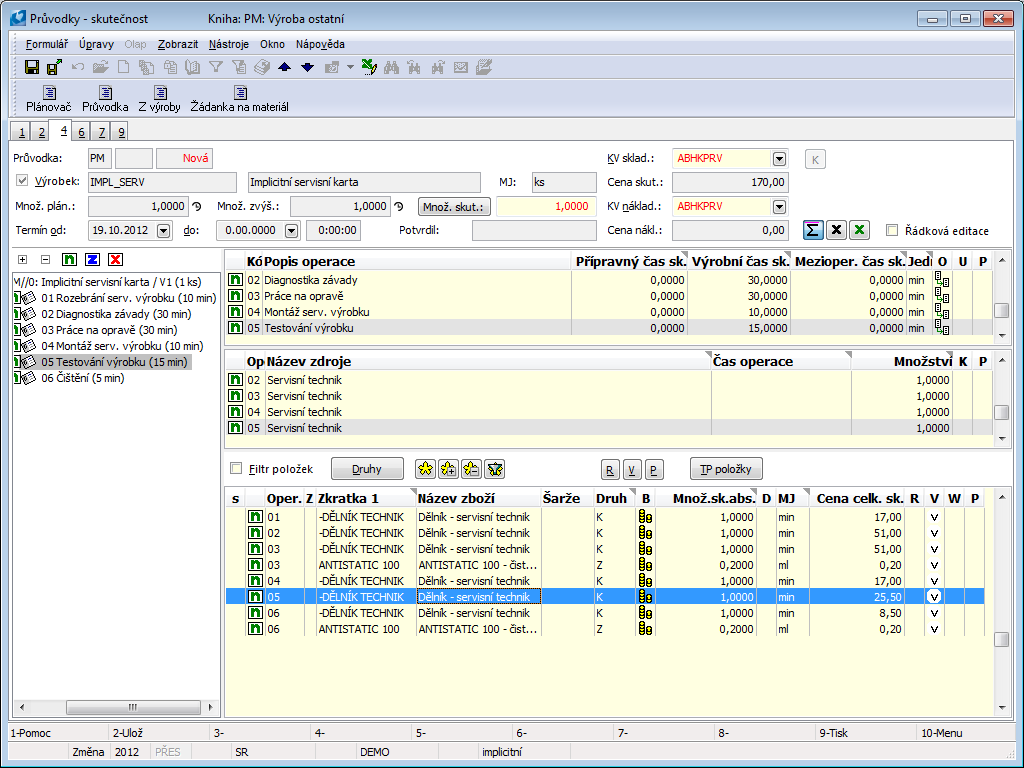This screenshot has width=1024, height=768.
Task: Click the blue Sigma sum icon
Action: [x=814, y=230]
